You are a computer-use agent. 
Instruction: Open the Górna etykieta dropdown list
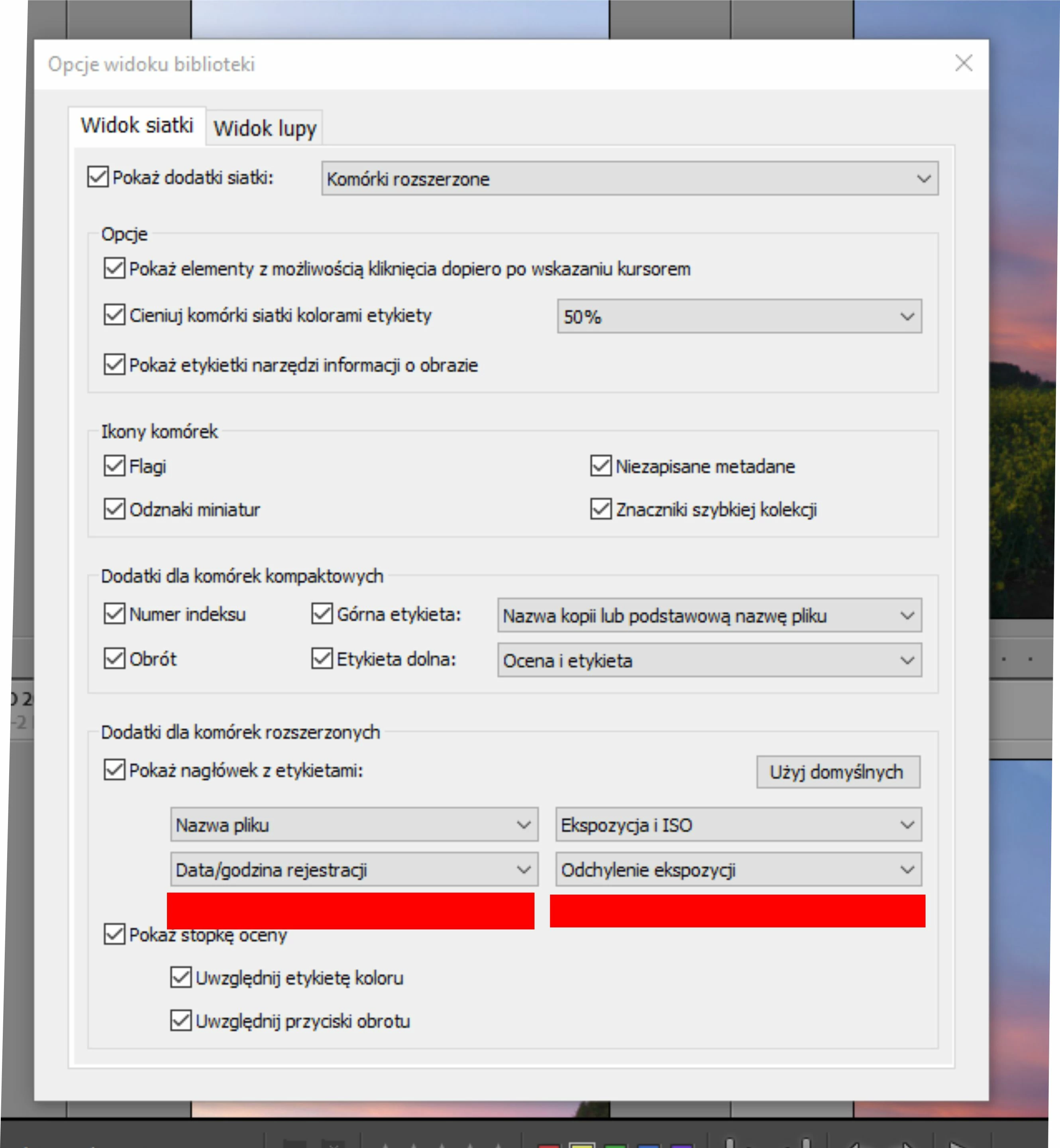(x=709, y=615)
